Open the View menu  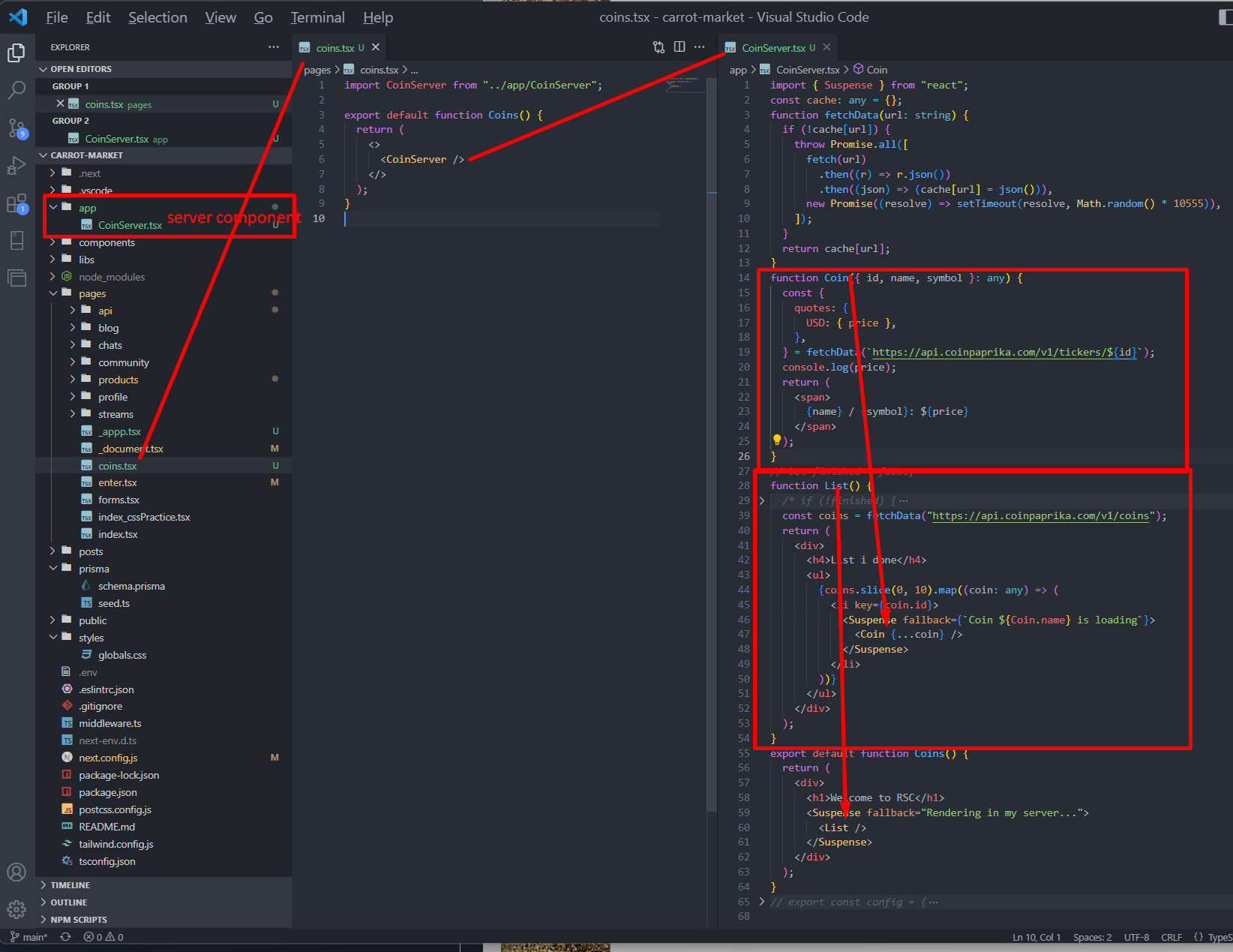tap(220, 17)
